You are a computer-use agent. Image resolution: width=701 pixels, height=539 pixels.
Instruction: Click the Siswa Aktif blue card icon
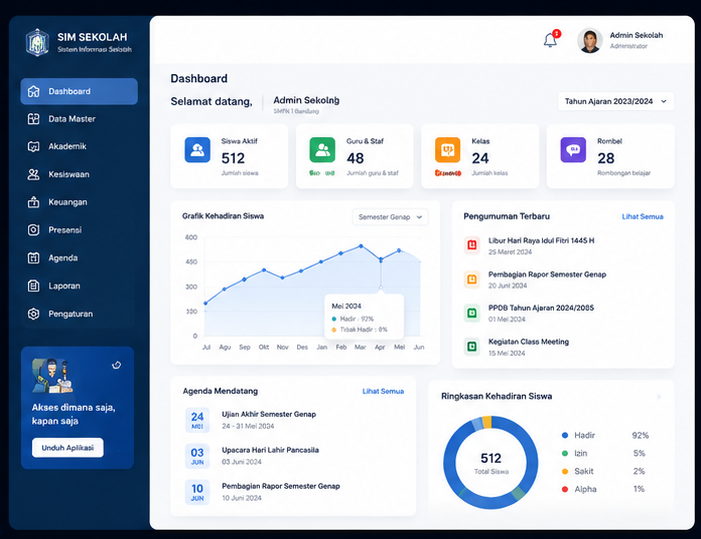click(x=197, y=150)
